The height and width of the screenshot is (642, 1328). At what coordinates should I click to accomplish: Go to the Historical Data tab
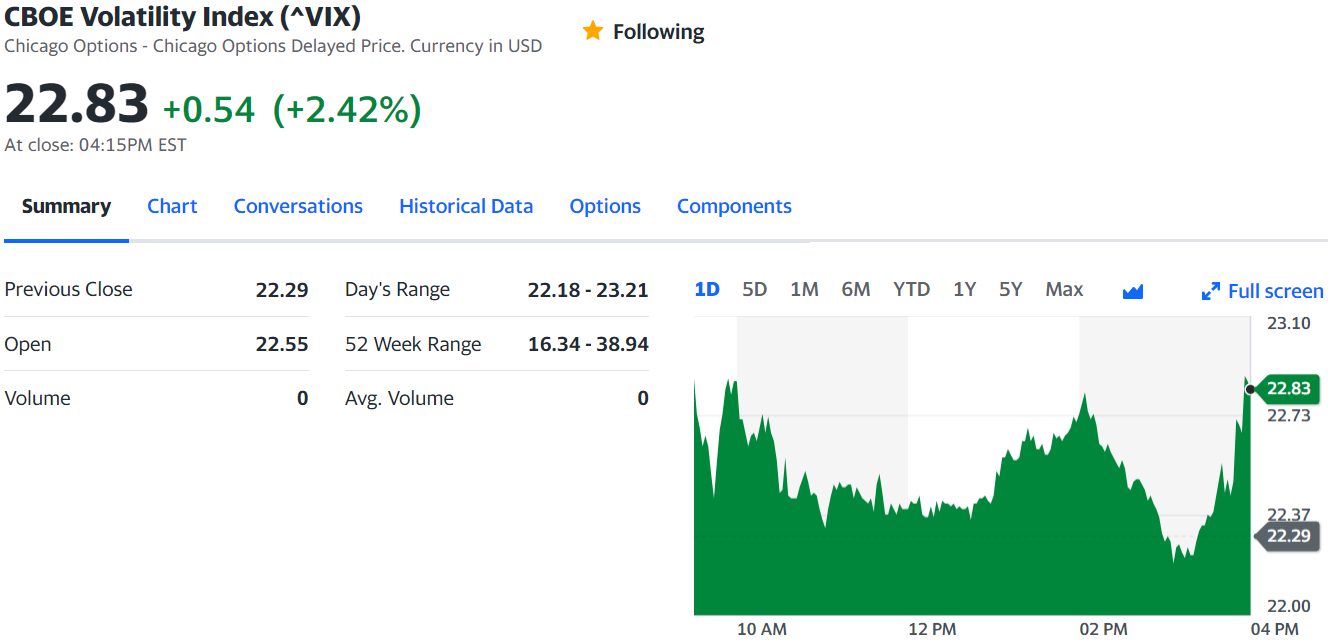pos(466,206)
